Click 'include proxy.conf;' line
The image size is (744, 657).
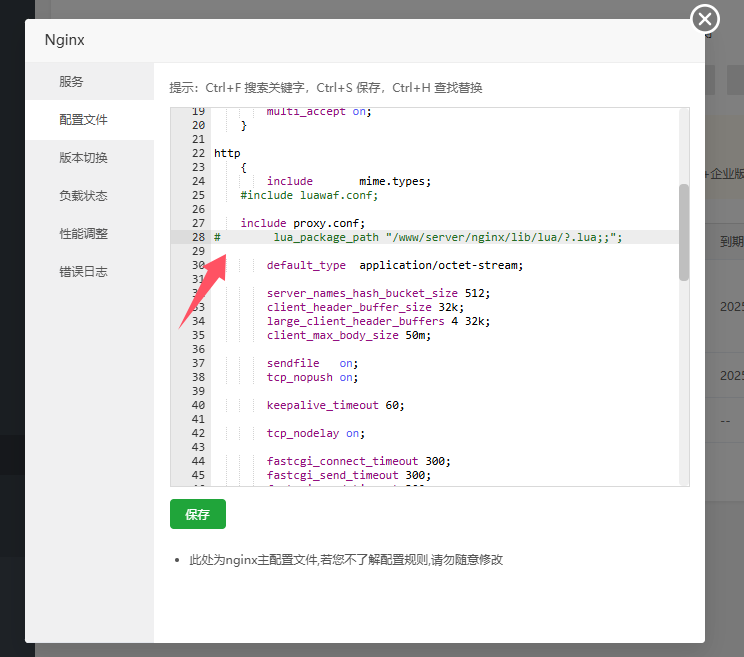(303, 223)
